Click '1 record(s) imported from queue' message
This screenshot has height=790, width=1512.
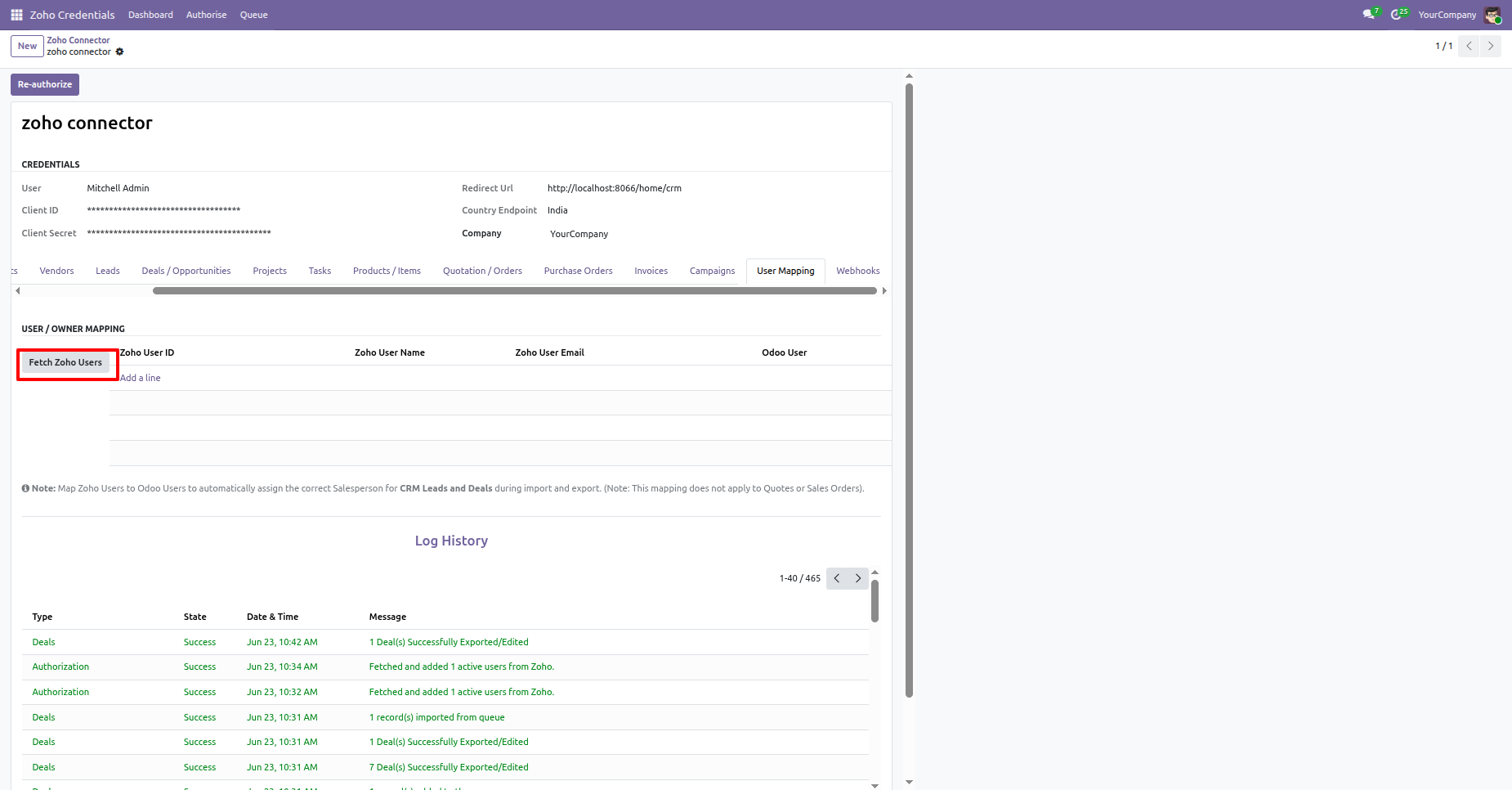pos(436,717)
